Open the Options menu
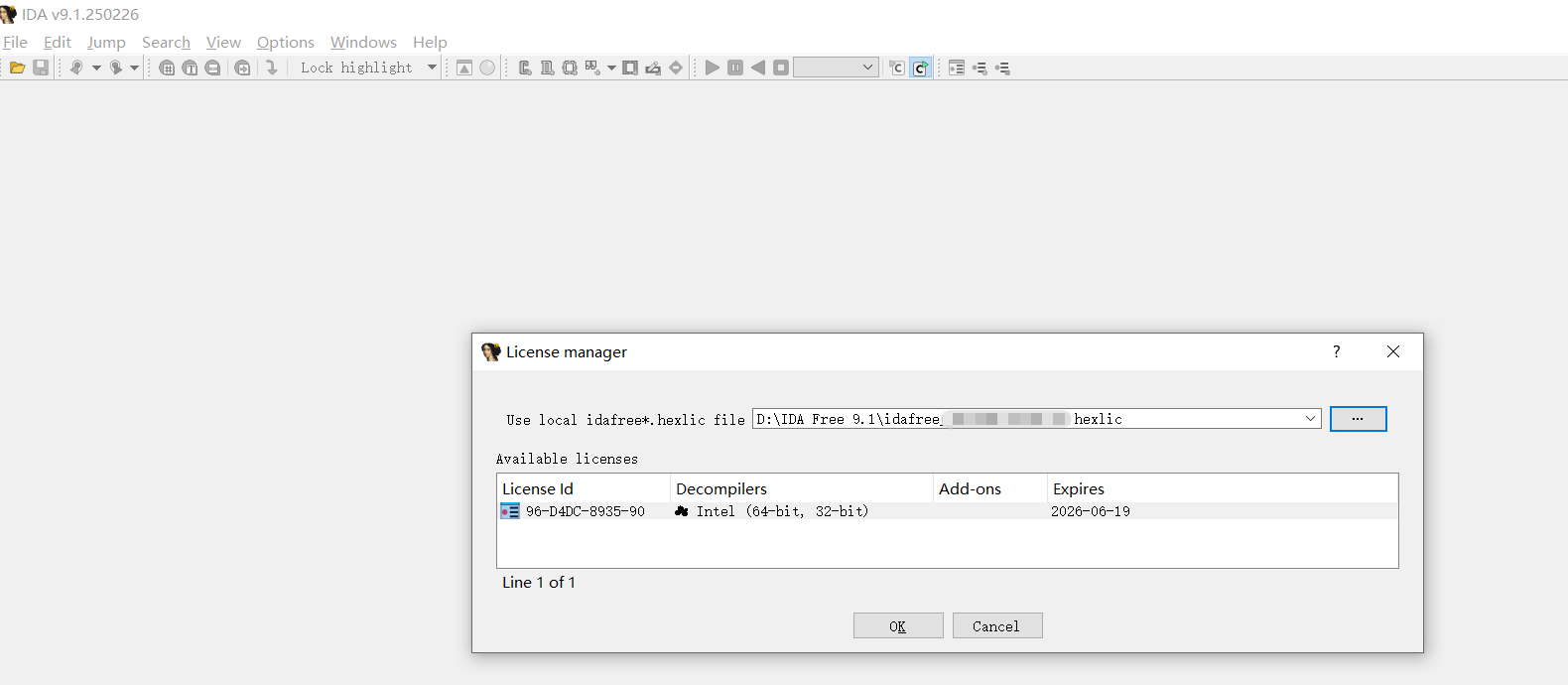The width and height of the screenshot is (1568, 685). [x=285, y=42]
